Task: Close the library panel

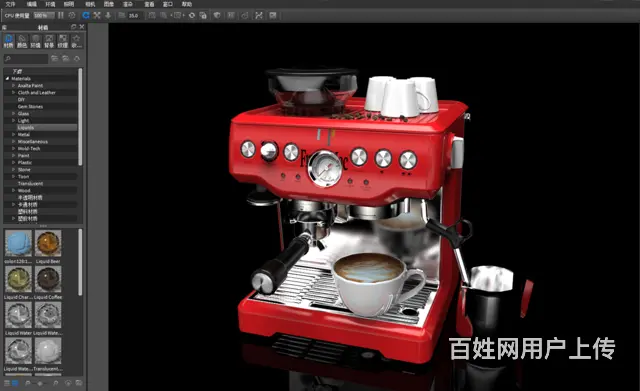Action: (x=82, y=27)
